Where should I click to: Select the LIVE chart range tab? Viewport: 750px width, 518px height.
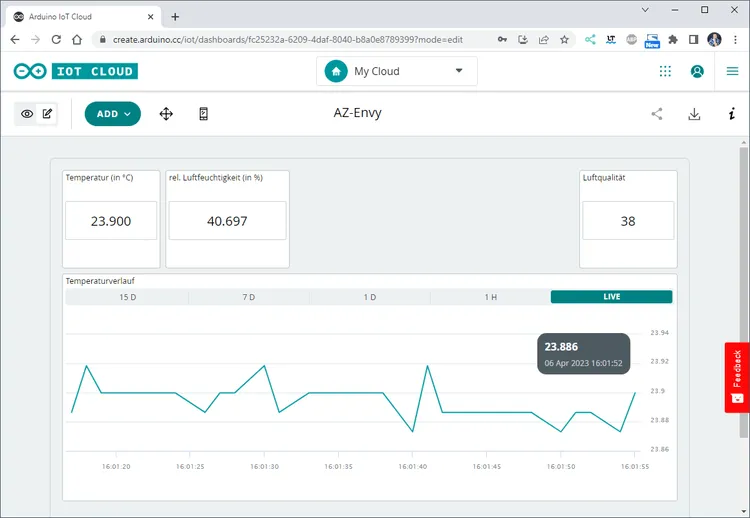tap(611, 297)
